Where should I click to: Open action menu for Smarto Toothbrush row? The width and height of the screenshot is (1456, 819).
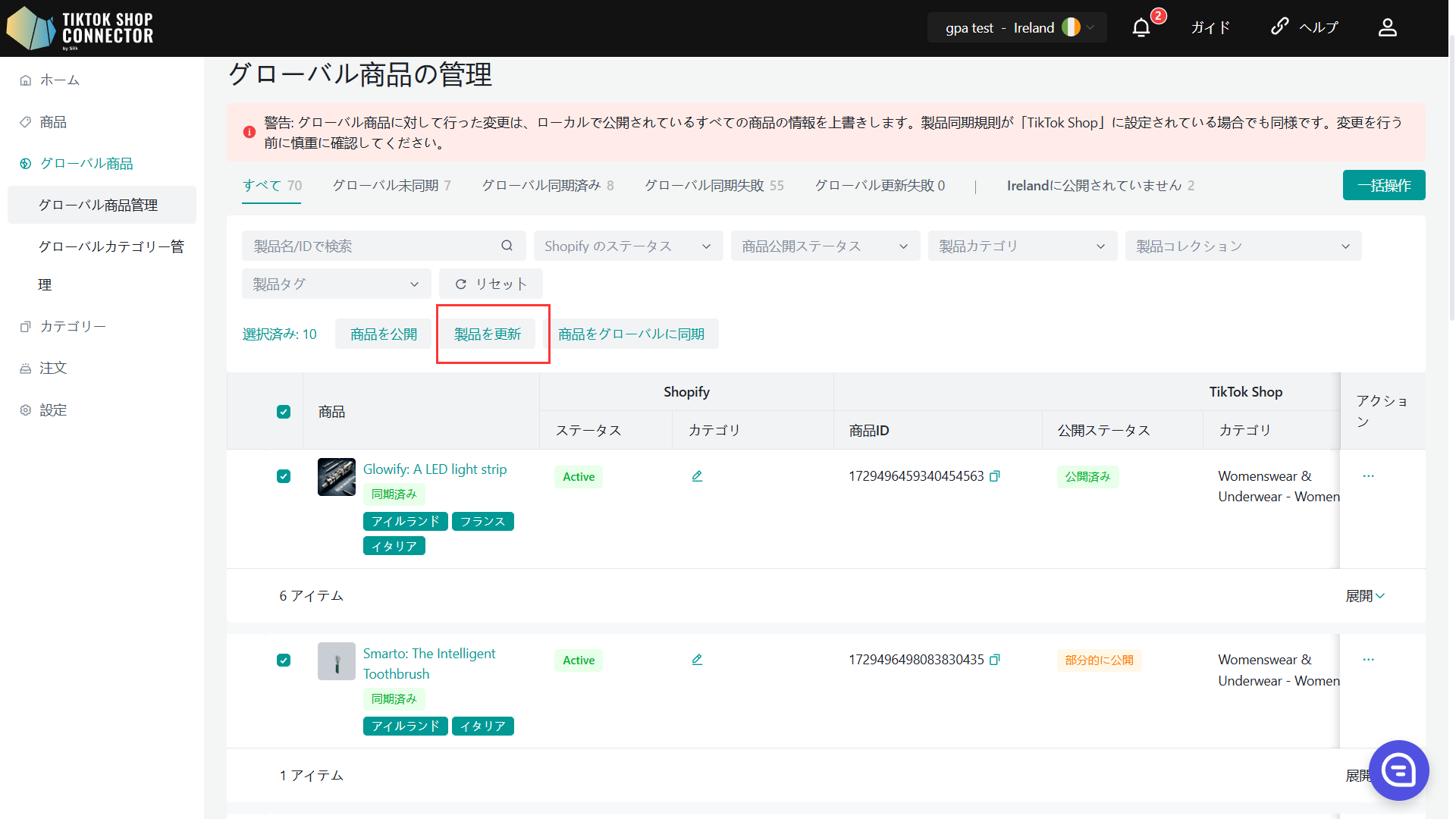coord(1368,660)
